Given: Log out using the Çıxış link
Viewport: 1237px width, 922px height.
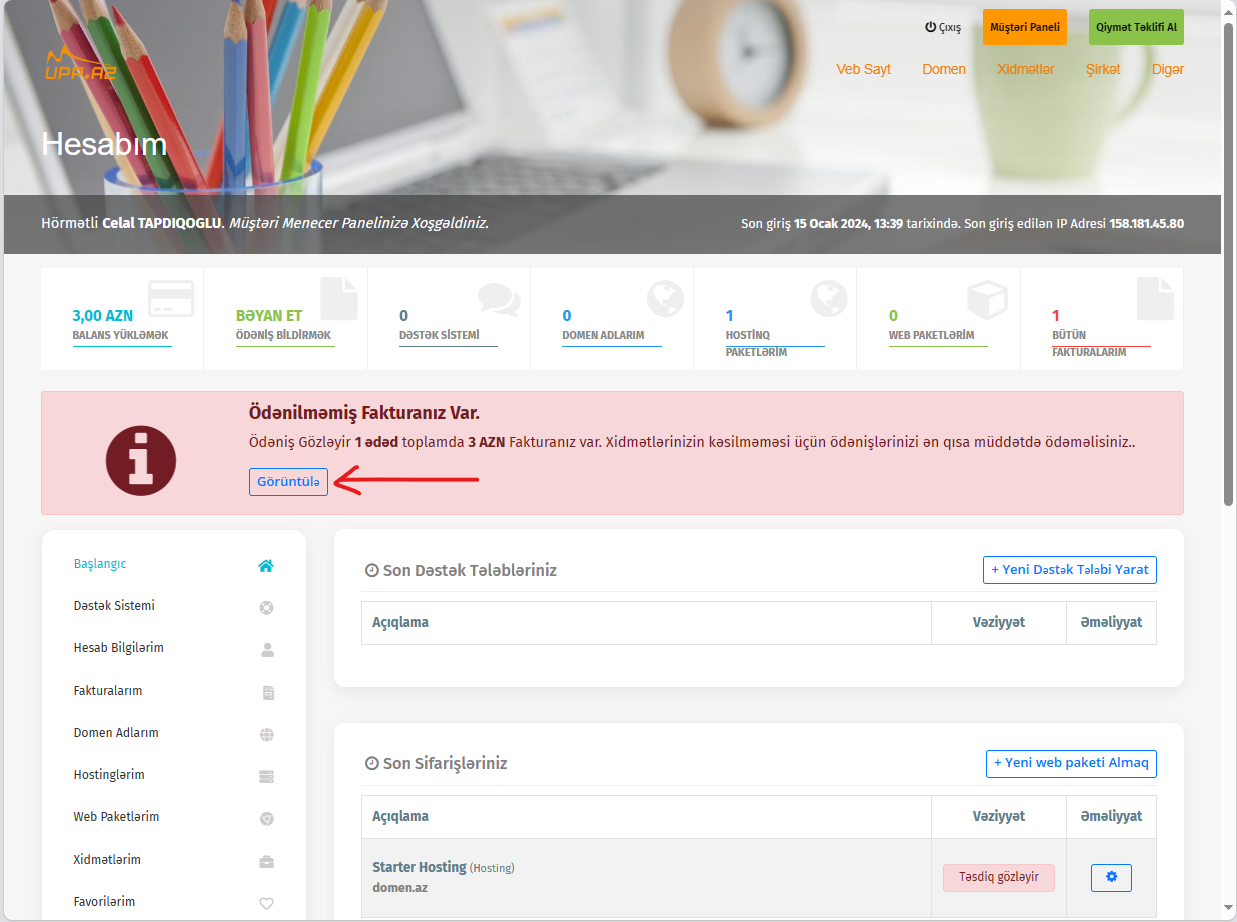Looking at the screenshot, I should (x=943, y=28).
